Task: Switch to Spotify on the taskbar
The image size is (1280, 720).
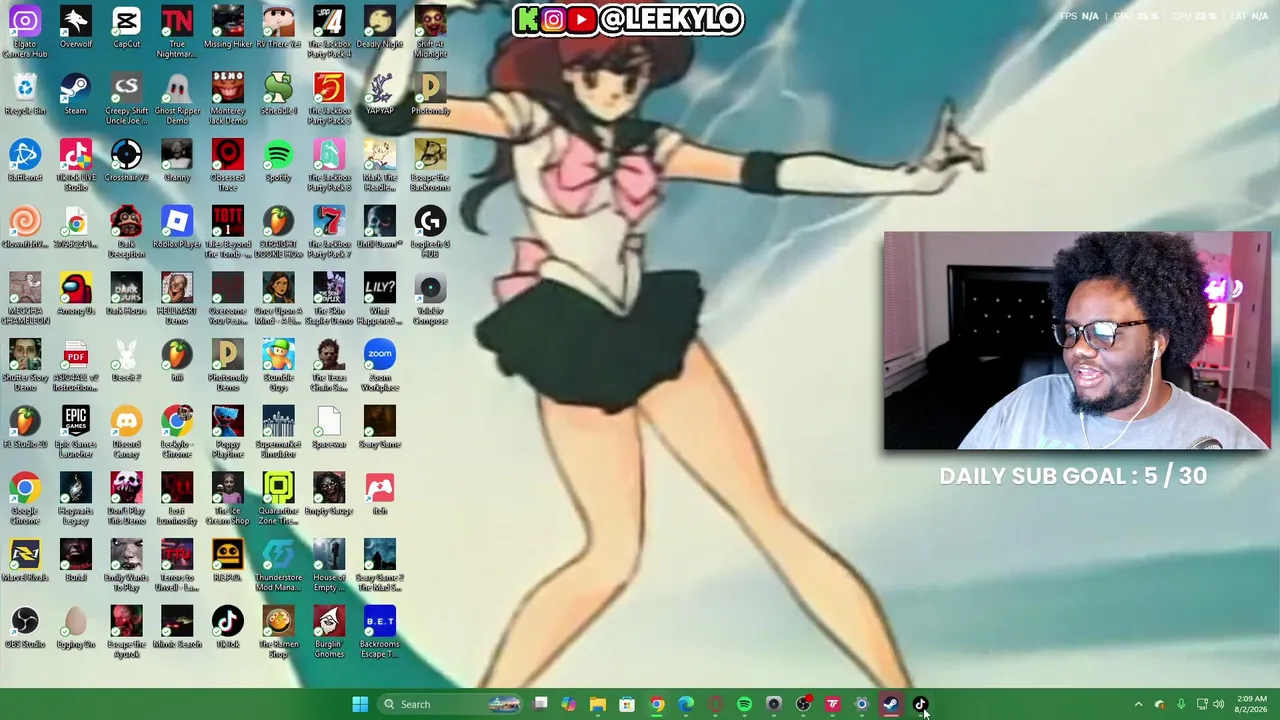Action: [744, 704]
